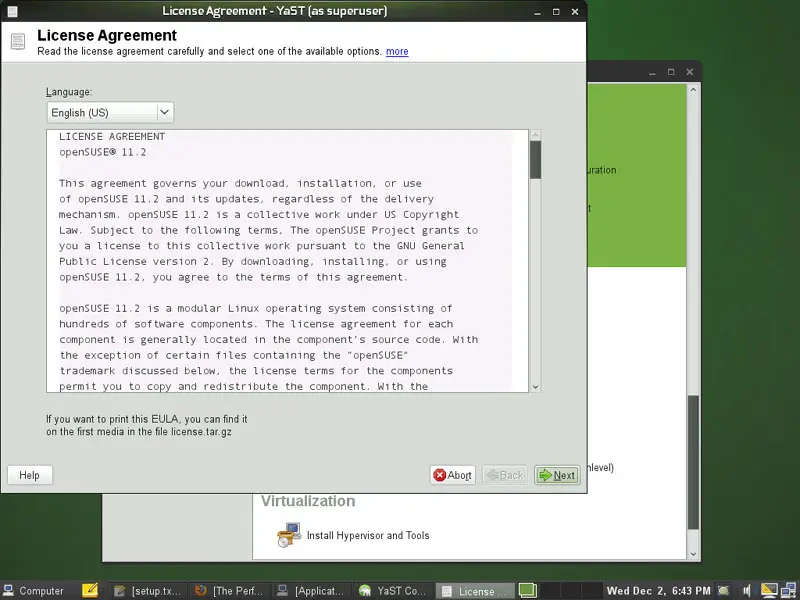800x600 pixels.
Task: Switch to the 'Applicat...' taskbar window
Action: (x=311, y=591)
